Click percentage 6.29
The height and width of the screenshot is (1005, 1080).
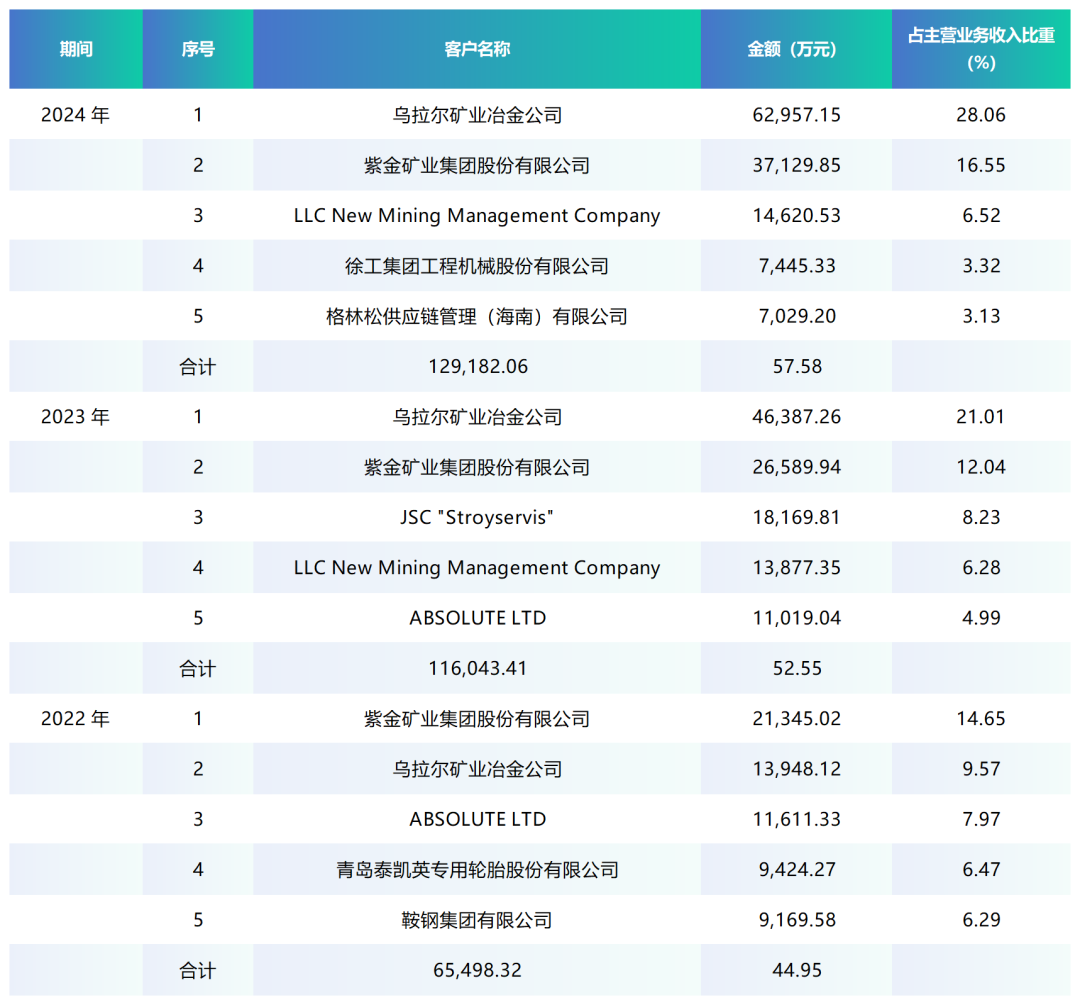[981, 920]
